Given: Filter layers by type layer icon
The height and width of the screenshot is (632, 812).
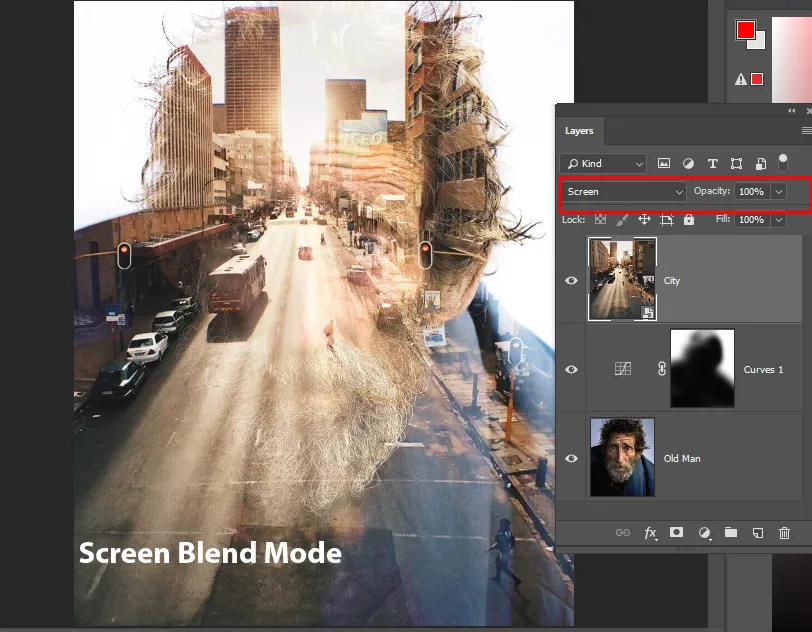Looking at the screenshot, I should tap(713, 164).
